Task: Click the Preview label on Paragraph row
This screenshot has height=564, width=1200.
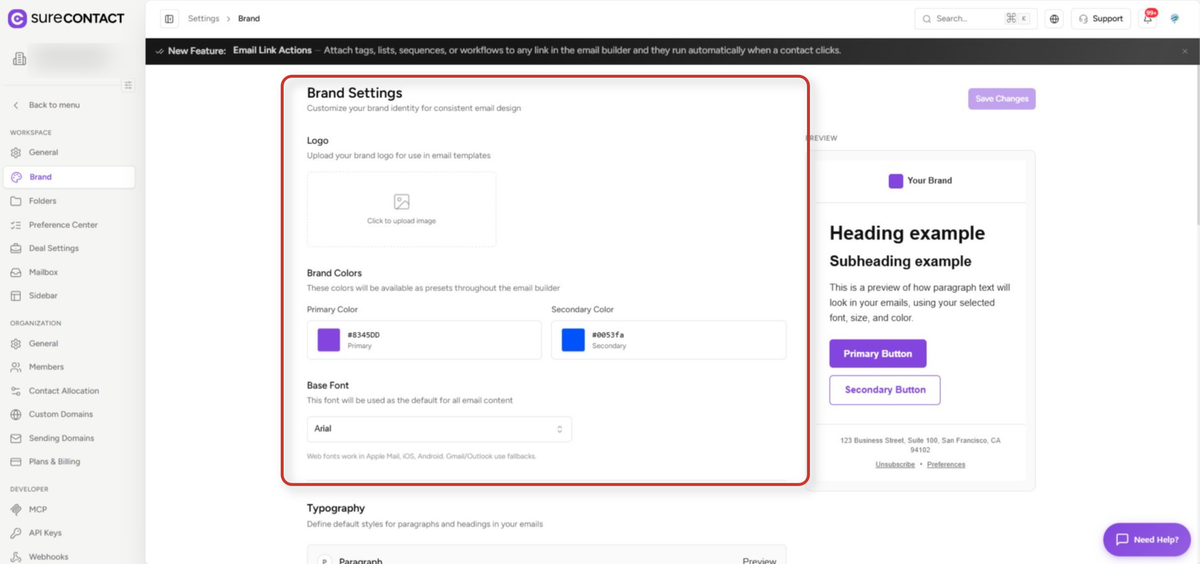Action: [759, 561]
